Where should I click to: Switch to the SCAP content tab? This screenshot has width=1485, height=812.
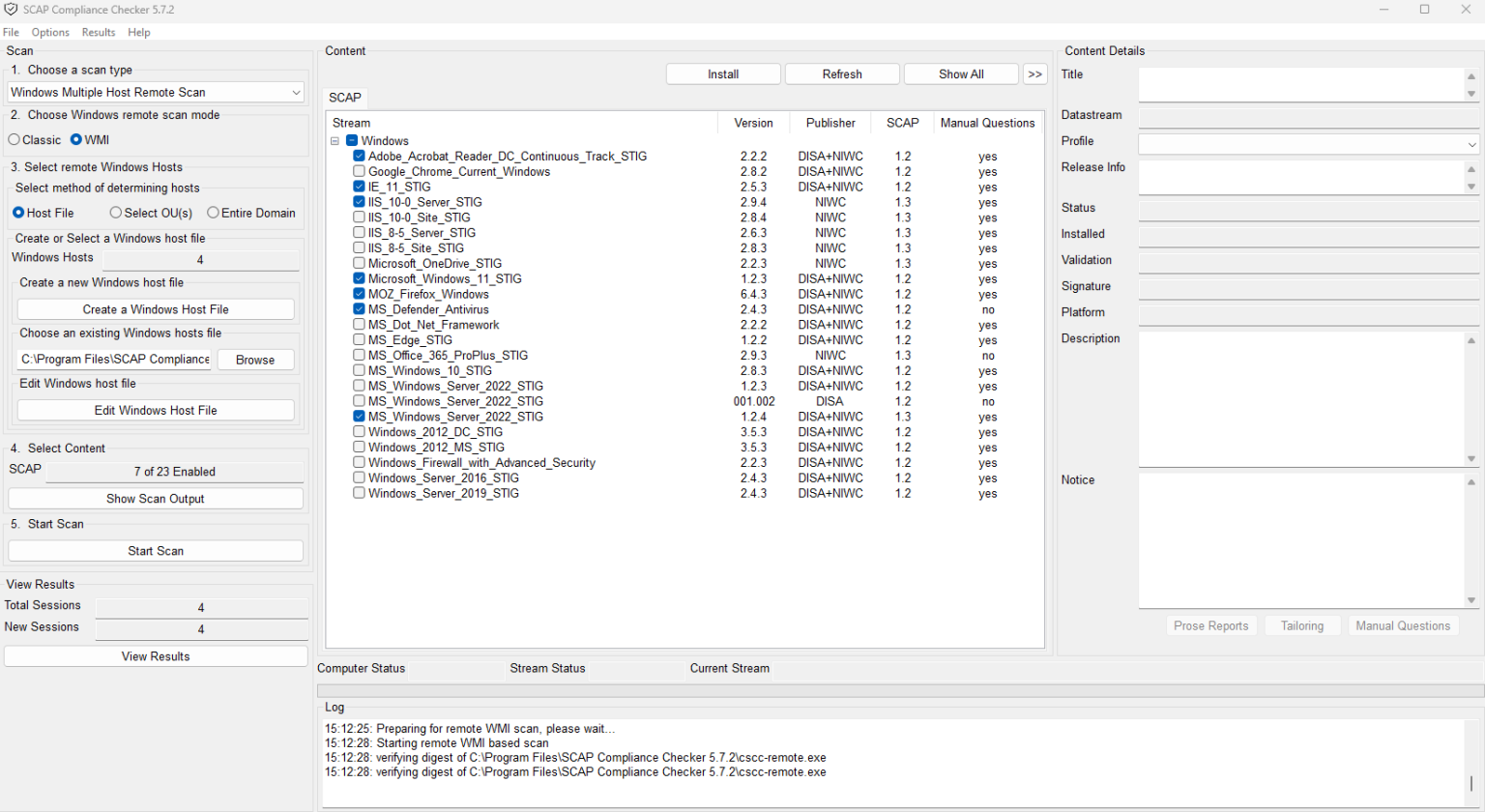(345, 98)
